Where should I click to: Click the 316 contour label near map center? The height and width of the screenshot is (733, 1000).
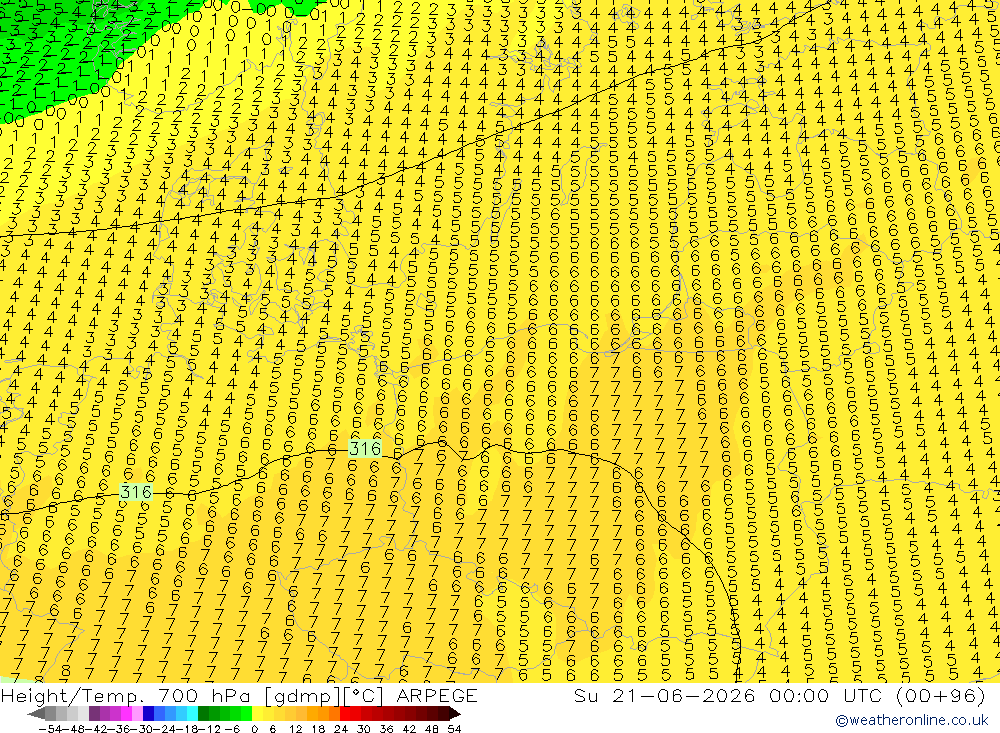coord(365,448)
